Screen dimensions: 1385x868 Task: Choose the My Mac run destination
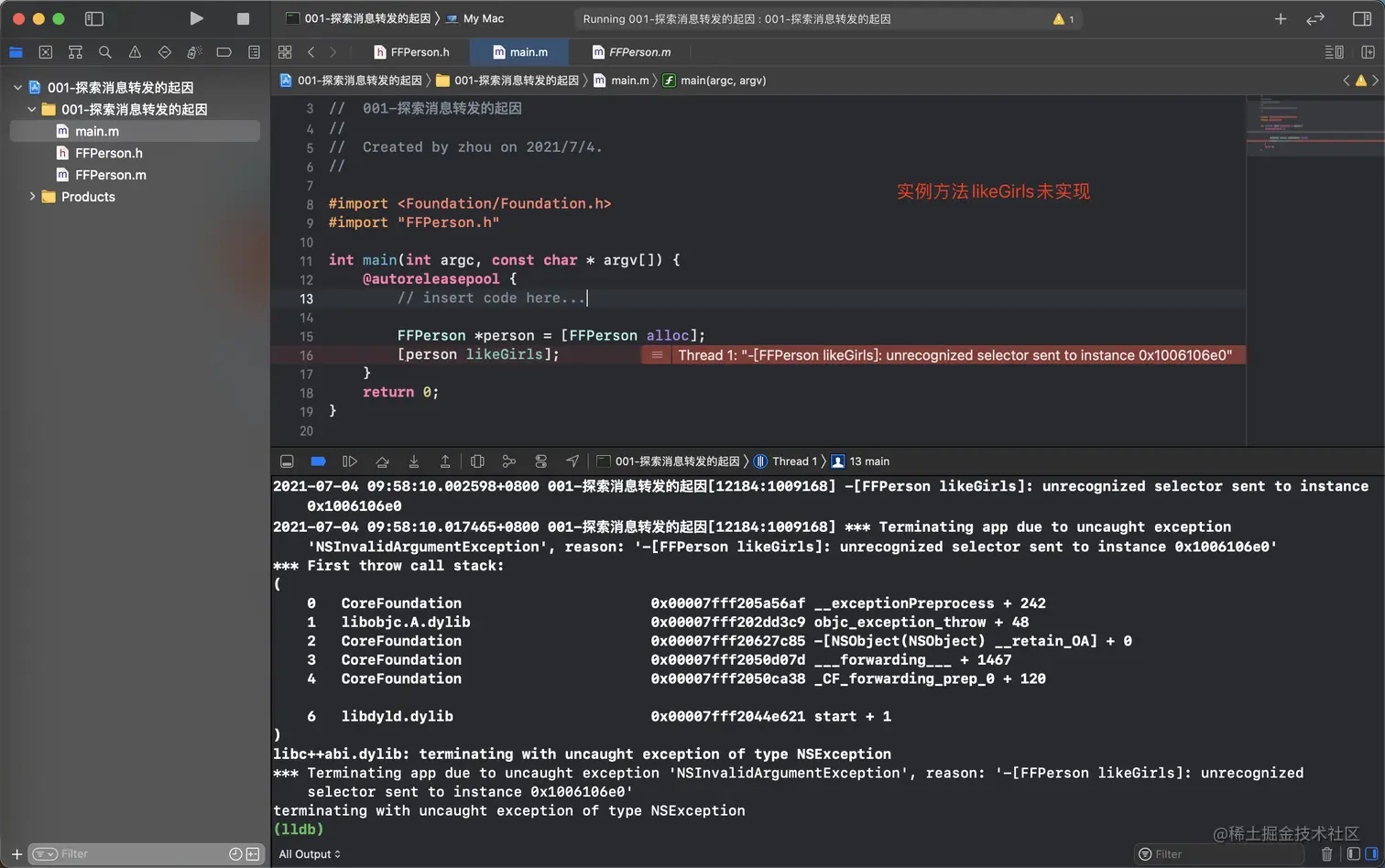474,18
